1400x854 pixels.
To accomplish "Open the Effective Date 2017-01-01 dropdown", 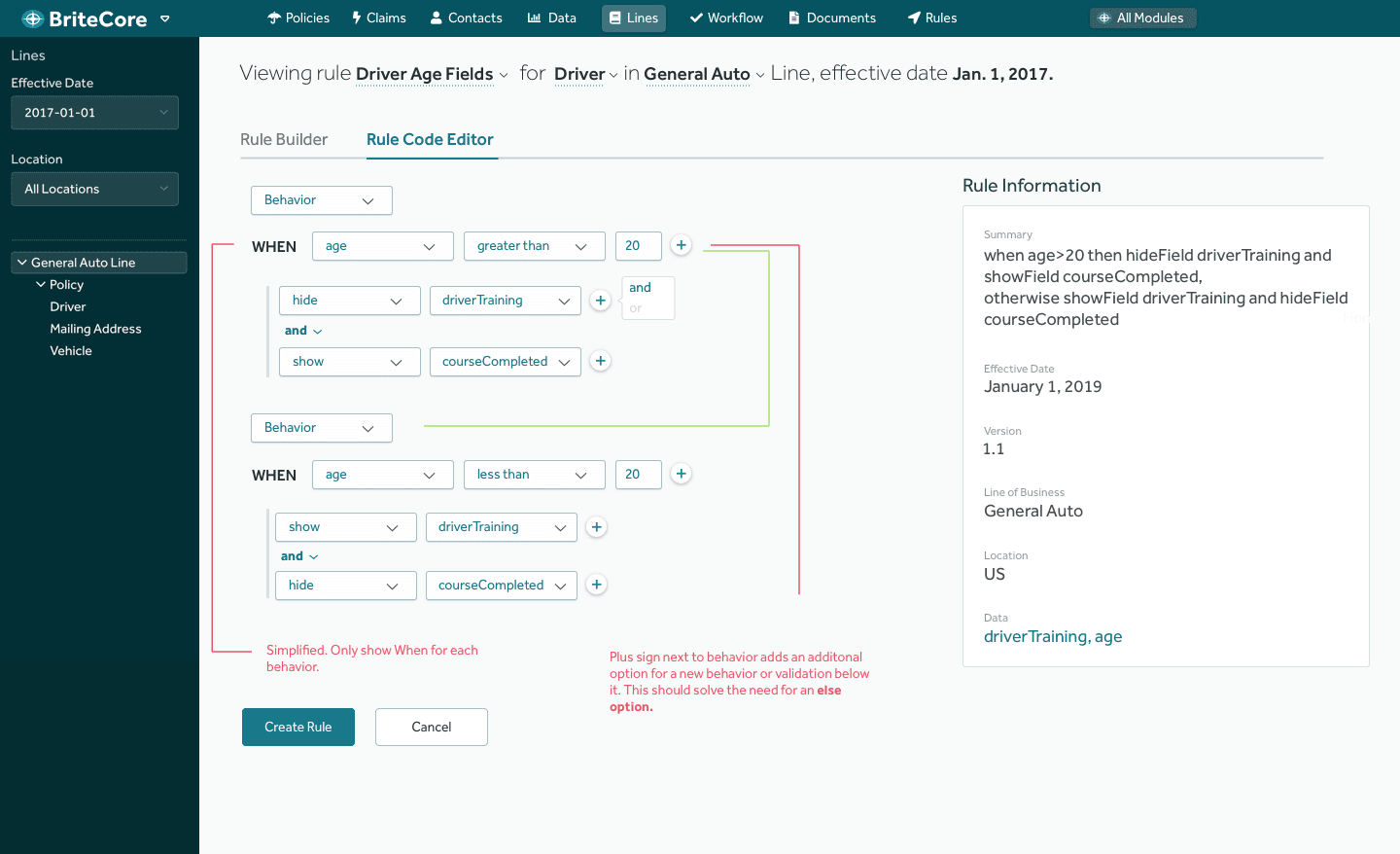I will coord(94,113).
